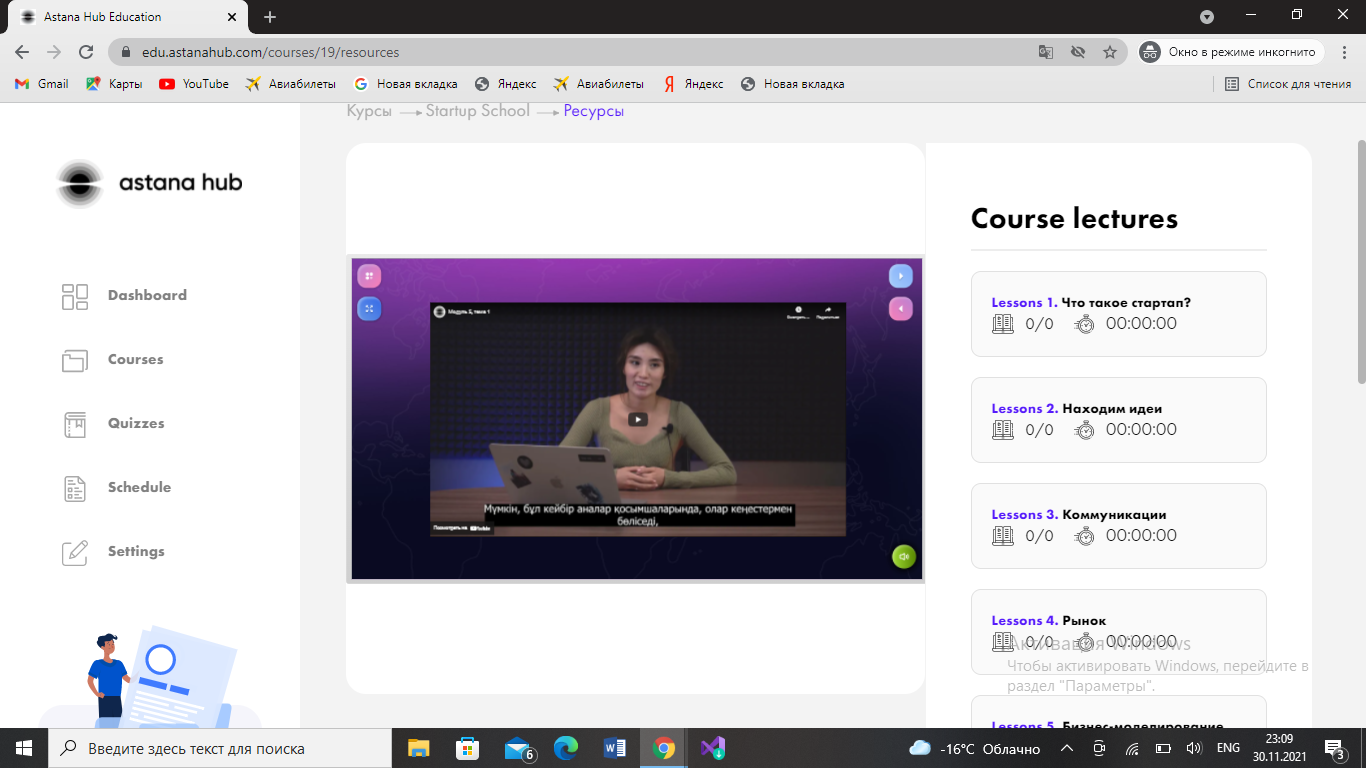1366x768 pixels.
Task: Open Lessons 1 Что такое стартап?
Action: pyautogui.click(x=1119, y=314)
